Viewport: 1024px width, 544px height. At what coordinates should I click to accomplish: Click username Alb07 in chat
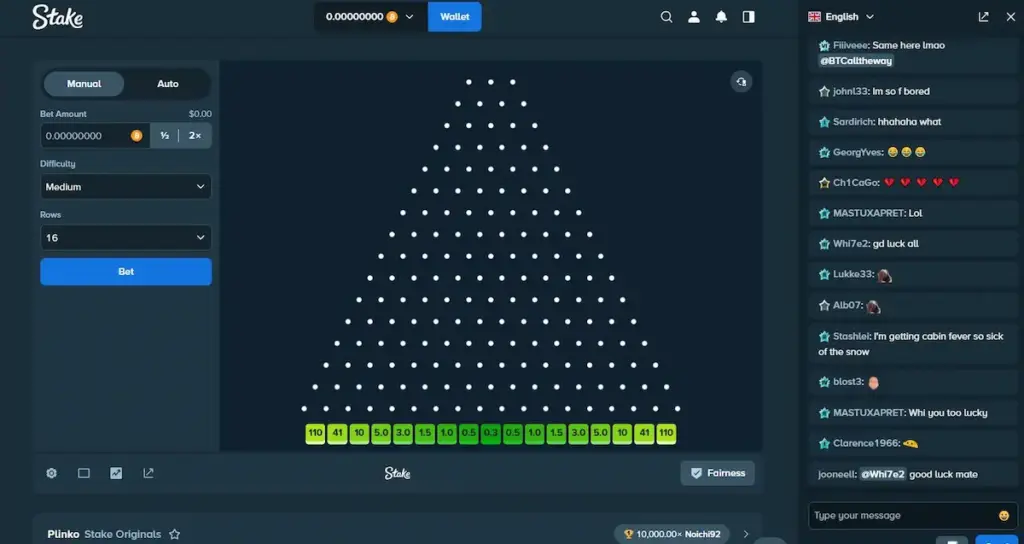tap(848, 305)
